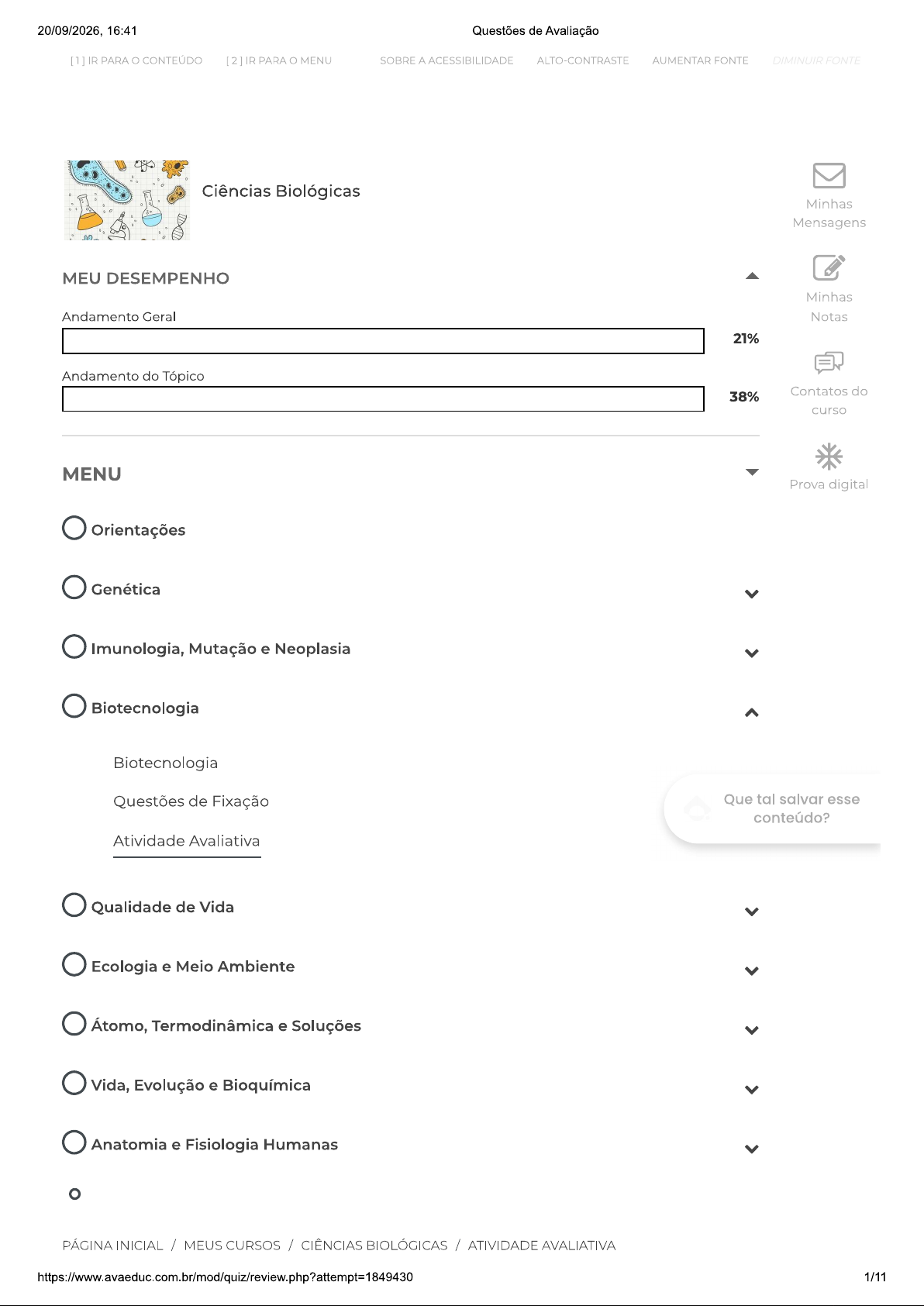Click the Que tal salvar esse conteúdo popup
Viewport: 924px width, 1306px height.
tap(772, 808)
